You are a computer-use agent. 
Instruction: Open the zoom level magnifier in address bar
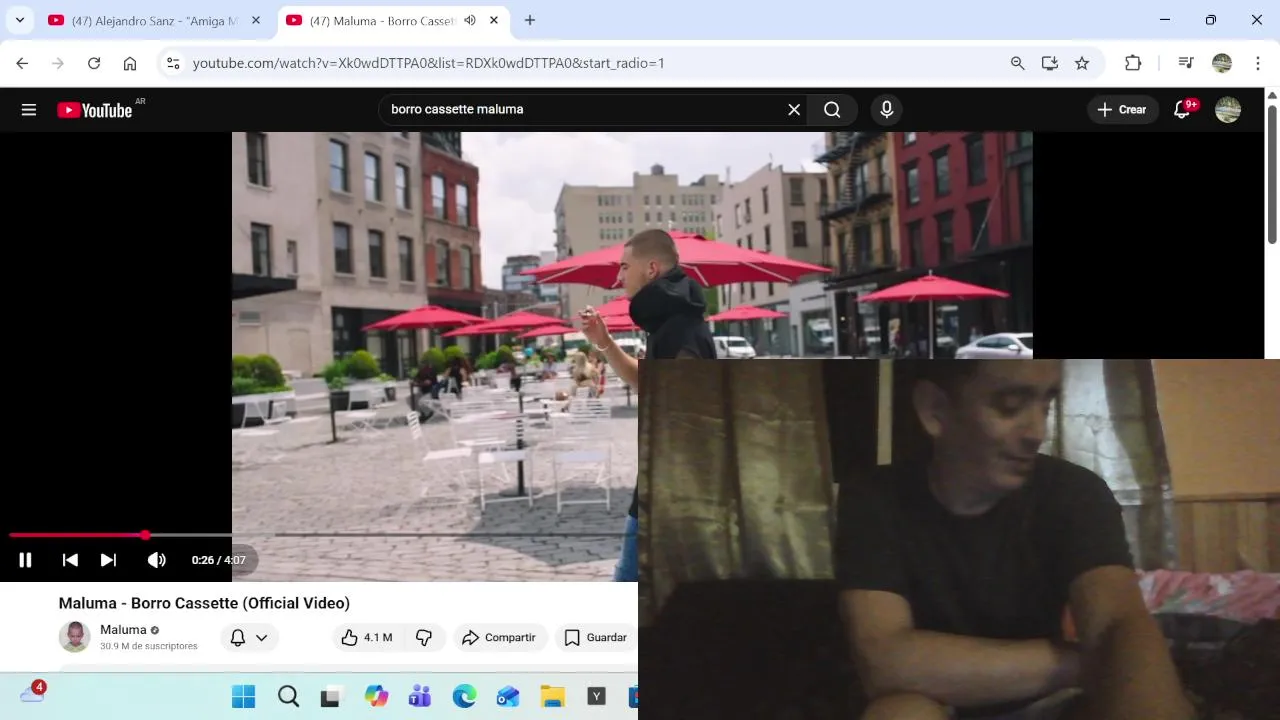pos(1017,63)
